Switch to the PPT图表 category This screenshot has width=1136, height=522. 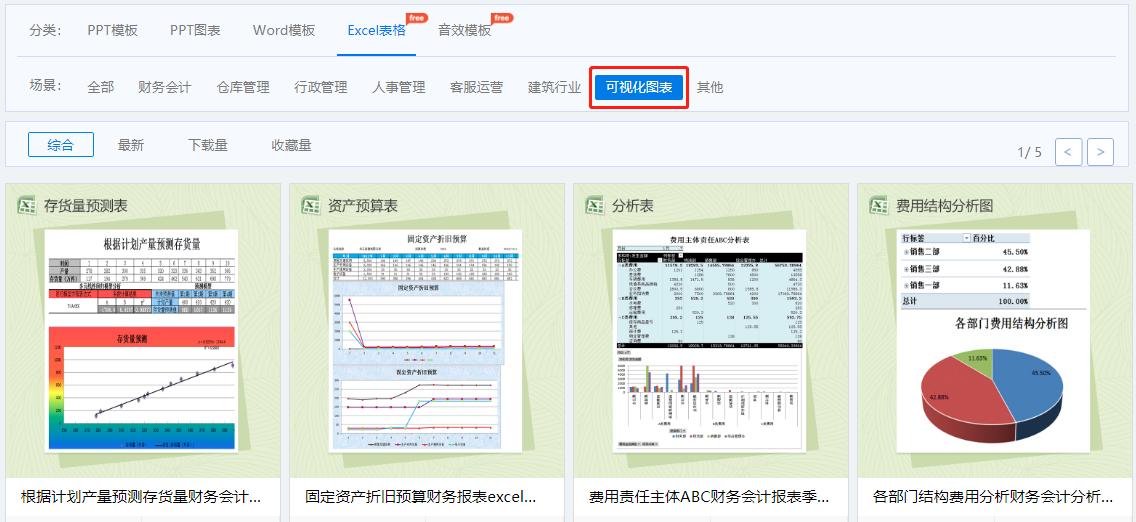click(x=195, y=30)
